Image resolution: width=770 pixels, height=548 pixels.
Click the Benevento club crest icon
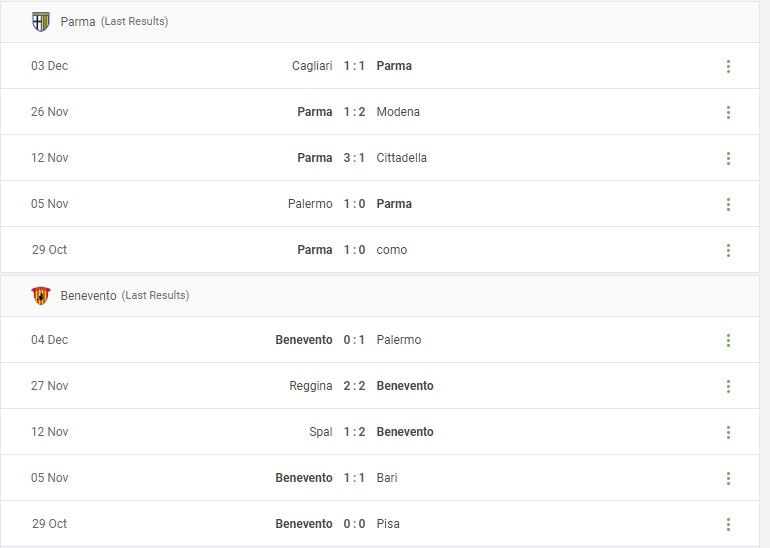pos(41,296)
